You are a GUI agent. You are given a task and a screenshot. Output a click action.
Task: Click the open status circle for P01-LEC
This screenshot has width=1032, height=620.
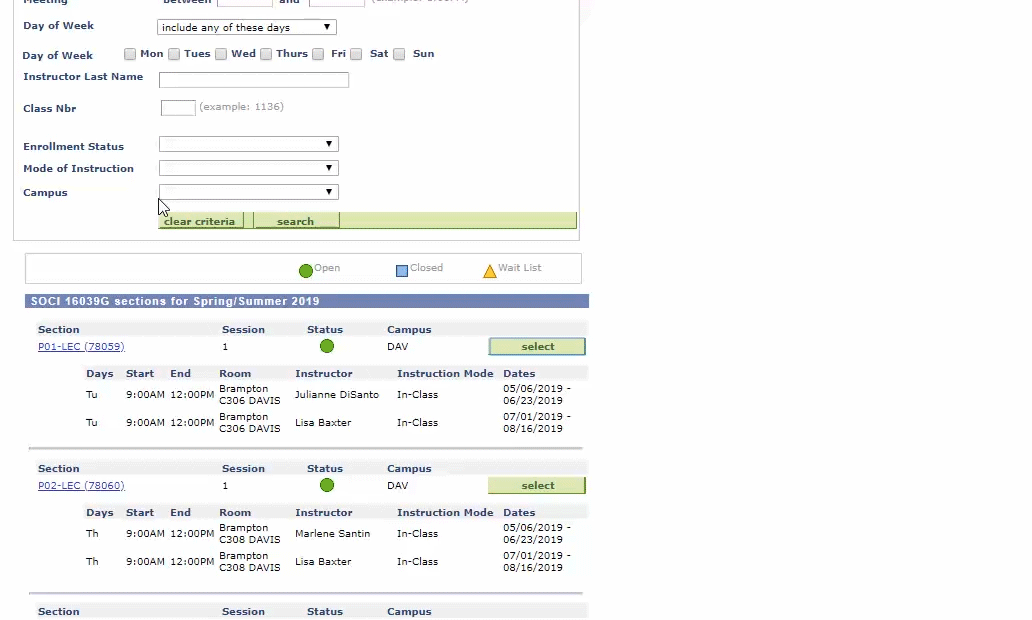[326, 346]
